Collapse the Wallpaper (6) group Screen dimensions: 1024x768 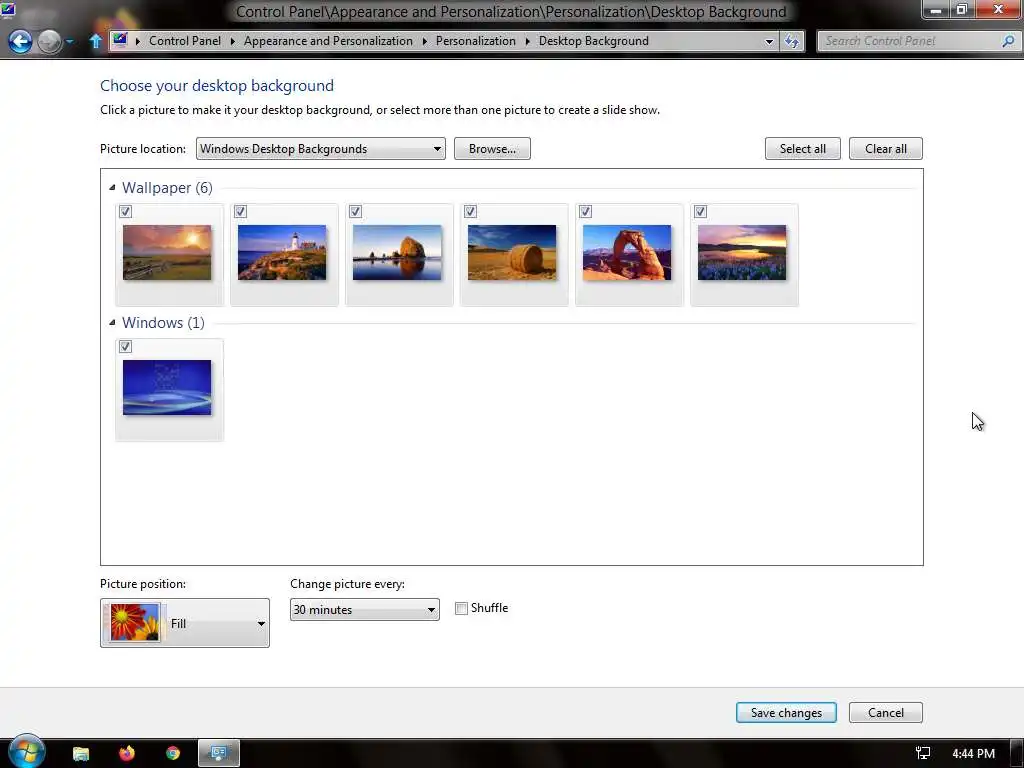click(112, 187)
